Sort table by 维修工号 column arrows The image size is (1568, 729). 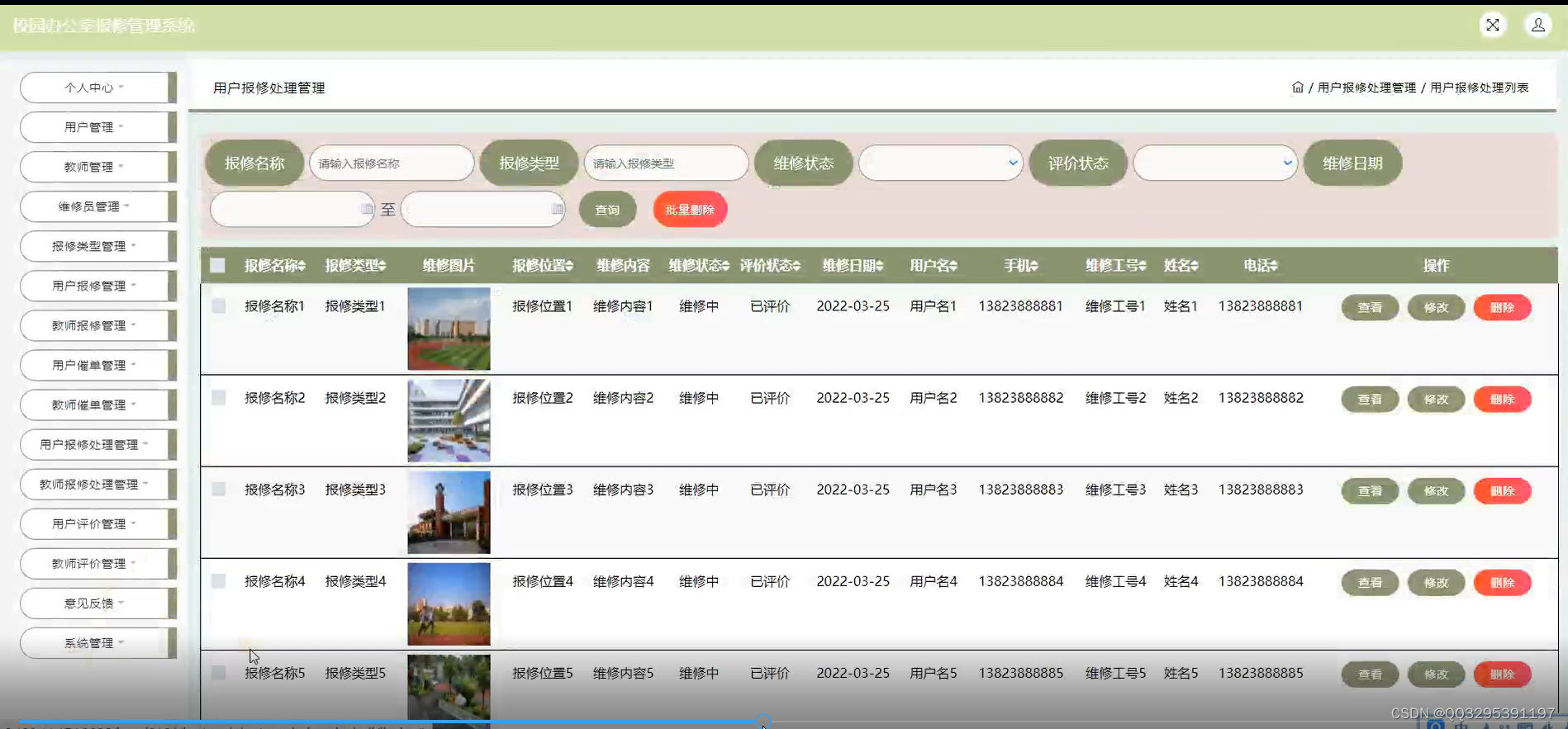point(1143,266)
